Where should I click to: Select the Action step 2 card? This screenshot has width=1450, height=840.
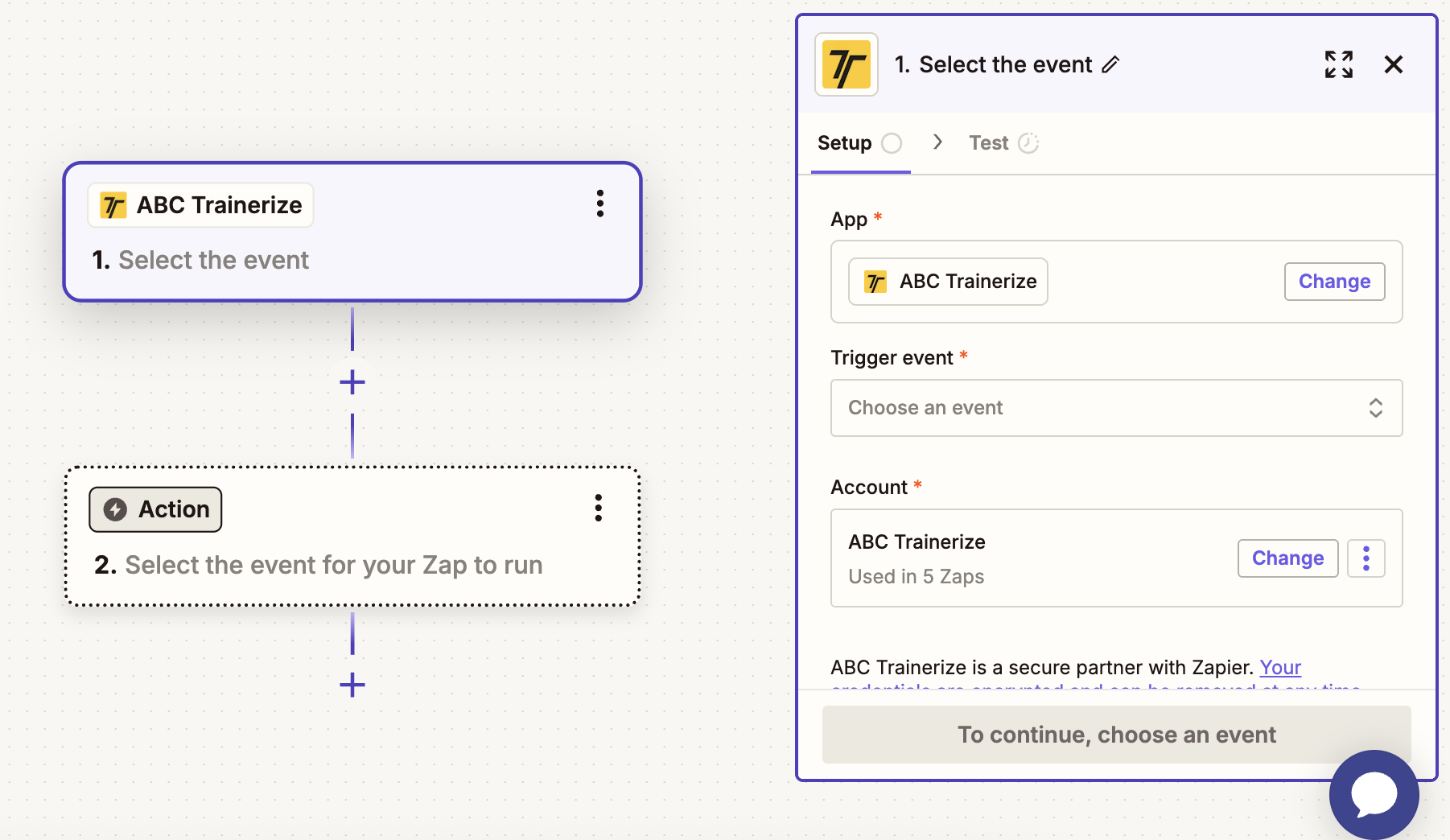352,536
